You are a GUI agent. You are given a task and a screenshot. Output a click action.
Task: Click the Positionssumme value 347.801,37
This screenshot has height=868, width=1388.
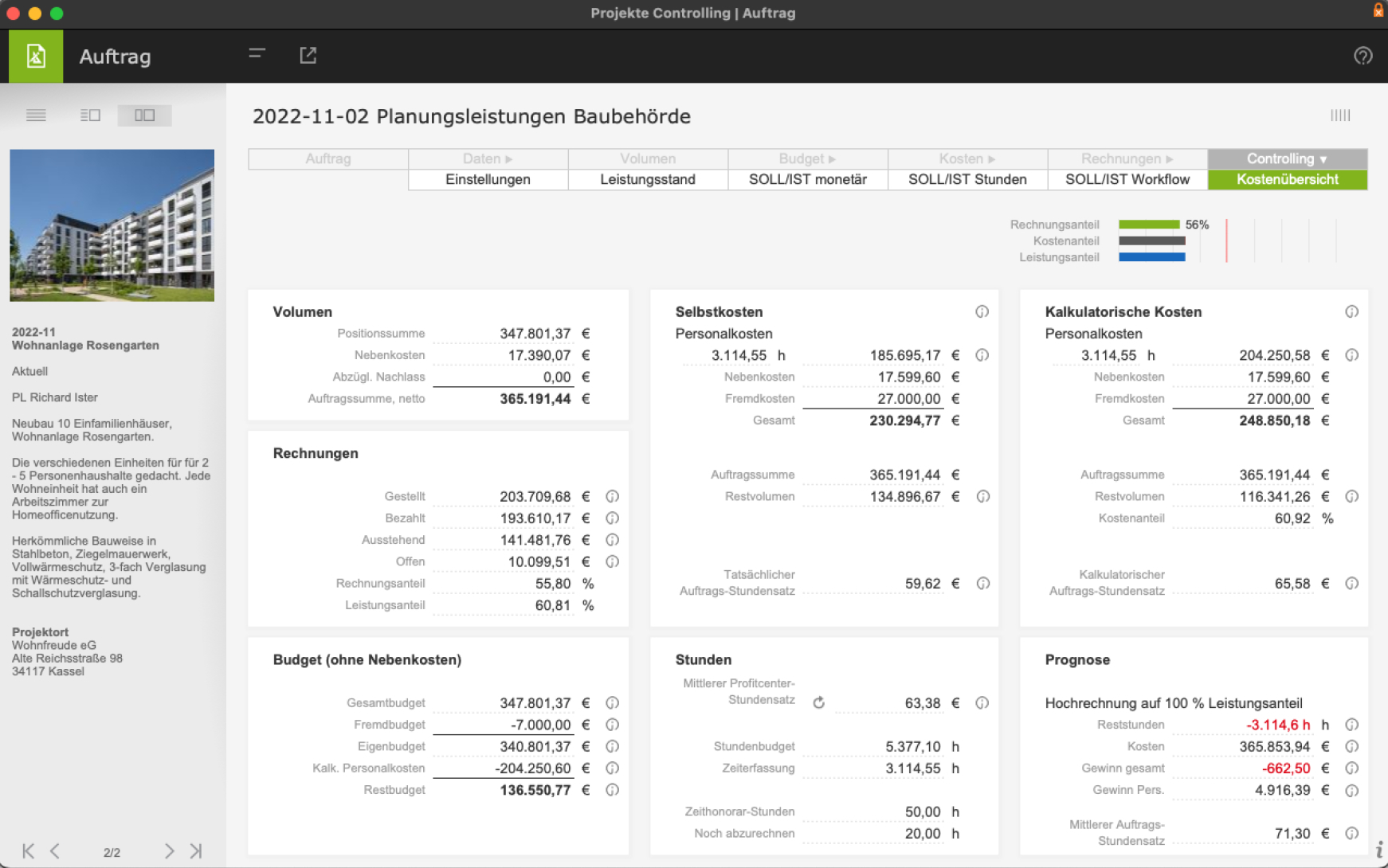(535, 333)
